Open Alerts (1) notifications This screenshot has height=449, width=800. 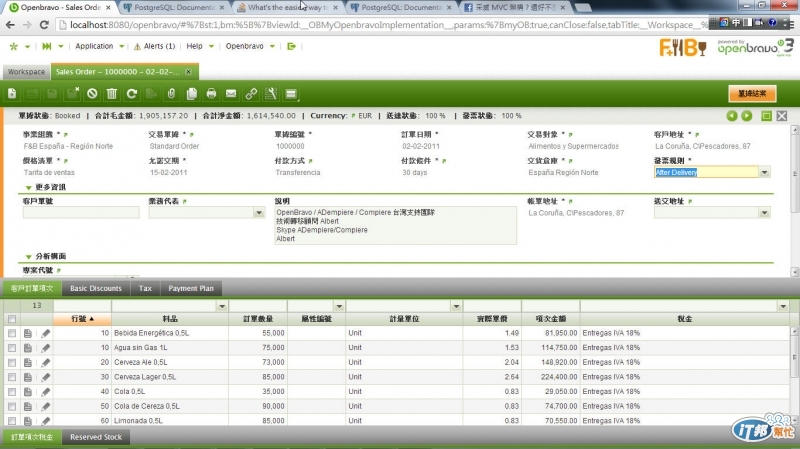(x=155, y=46)
